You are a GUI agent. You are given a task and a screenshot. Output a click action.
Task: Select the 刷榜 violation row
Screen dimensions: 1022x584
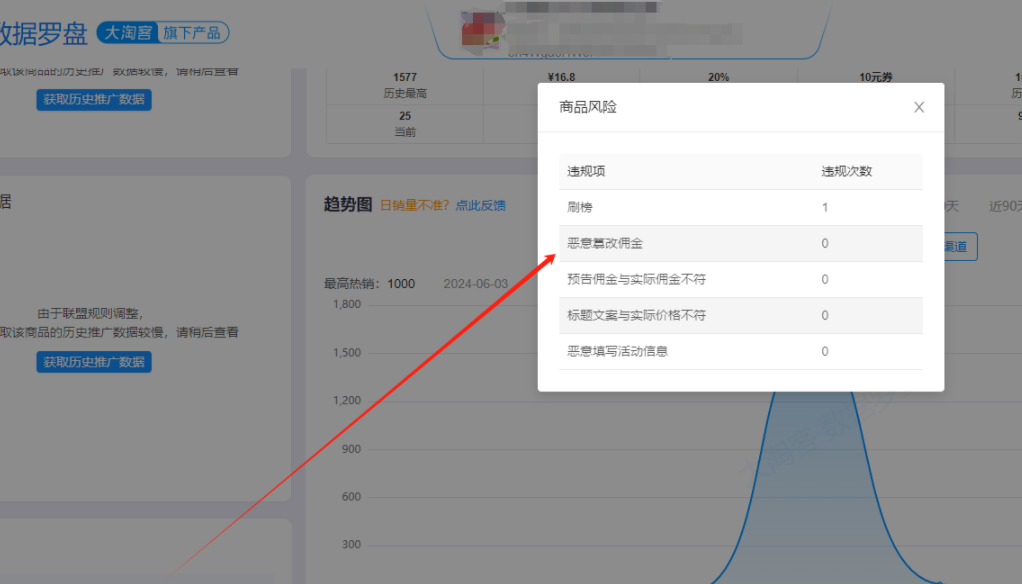pyautogui.click(x=740, y=207)
